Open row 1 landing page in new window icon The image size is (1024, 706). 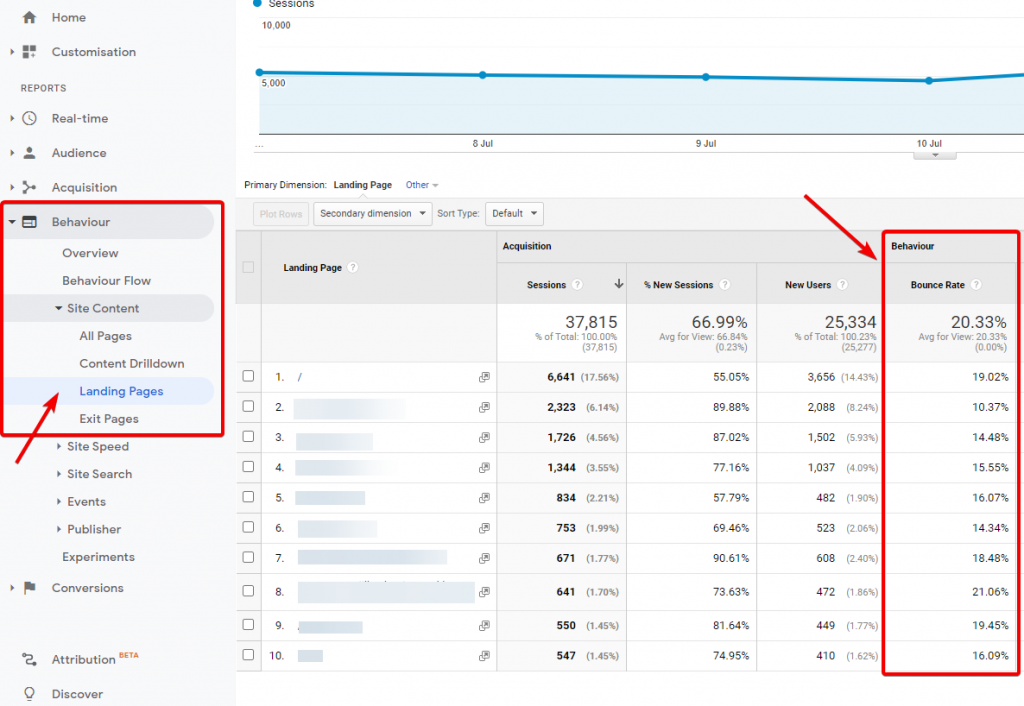click(484, 377)
